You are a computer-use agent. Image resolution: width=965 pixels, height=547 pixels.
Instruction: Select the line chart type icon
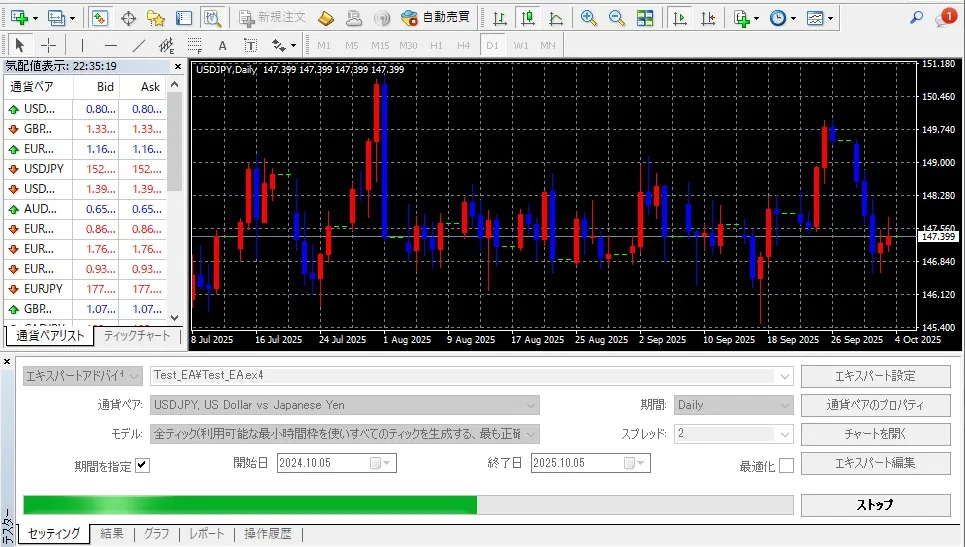[x=555, y=18]
